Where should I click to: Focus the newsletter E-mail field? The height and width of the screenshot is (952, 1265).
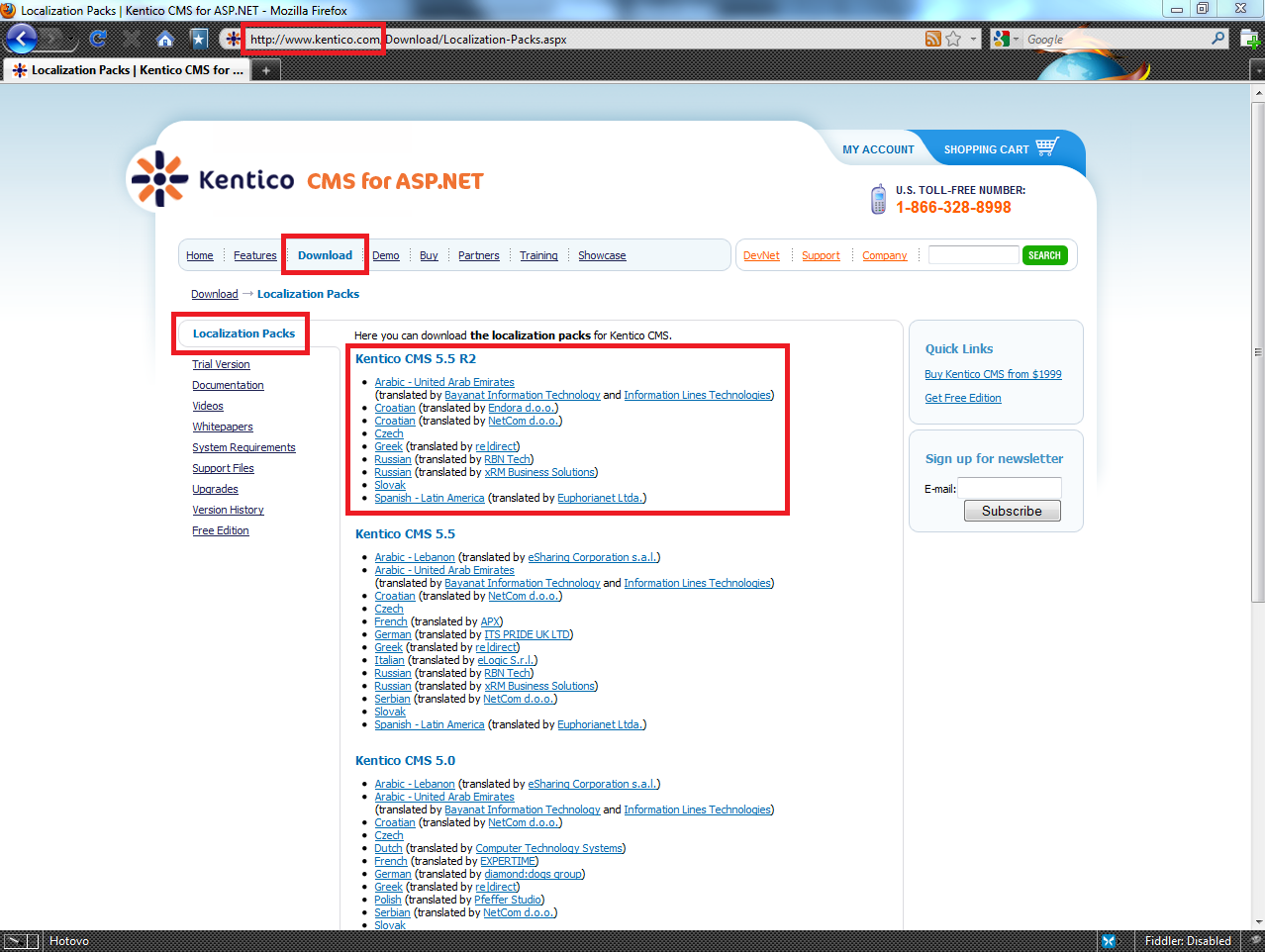point(1010,488)
